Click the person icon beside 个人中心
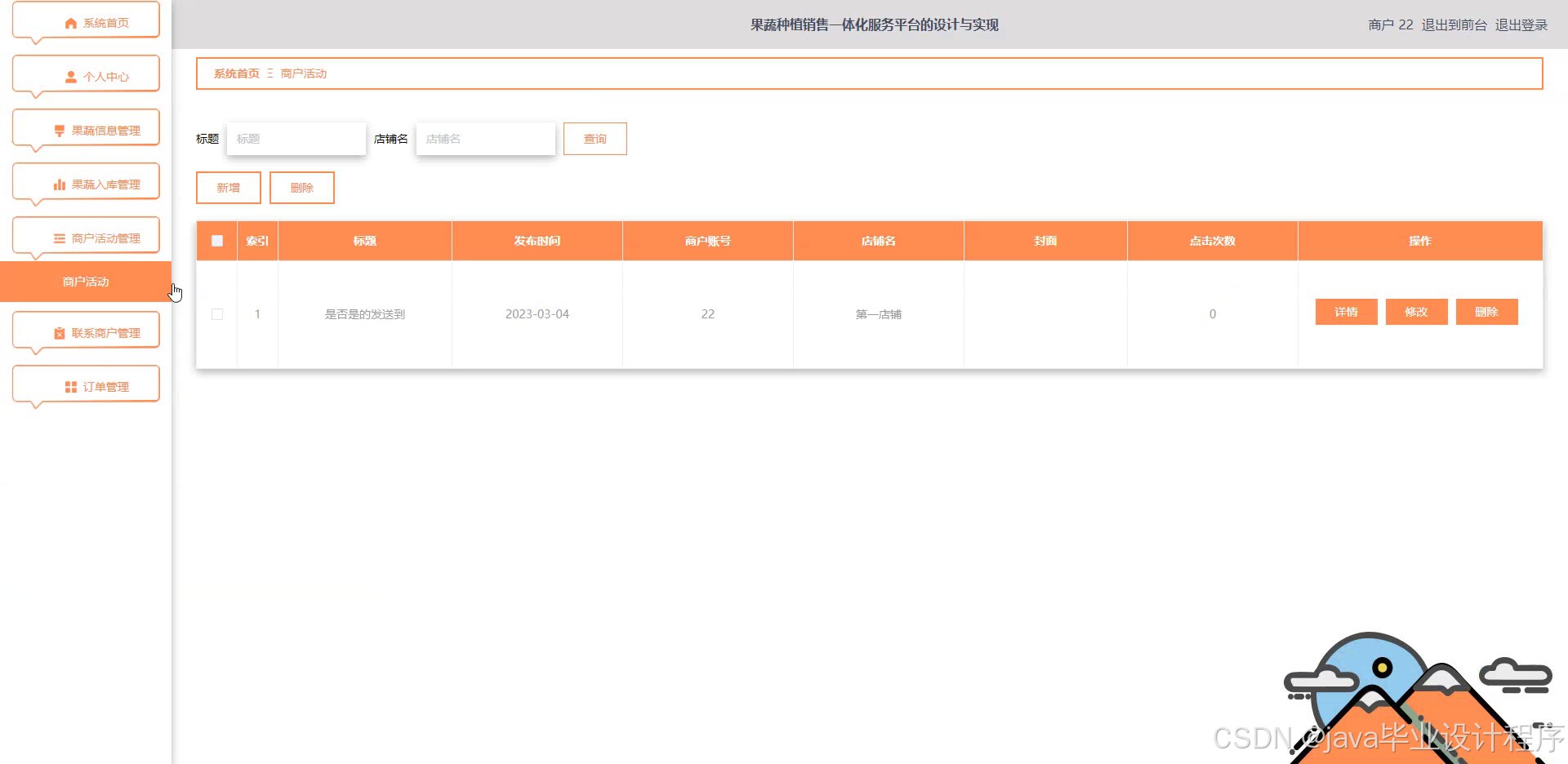Image resolution: width=1568 pixels, height=764 pixels. (71, 77)
